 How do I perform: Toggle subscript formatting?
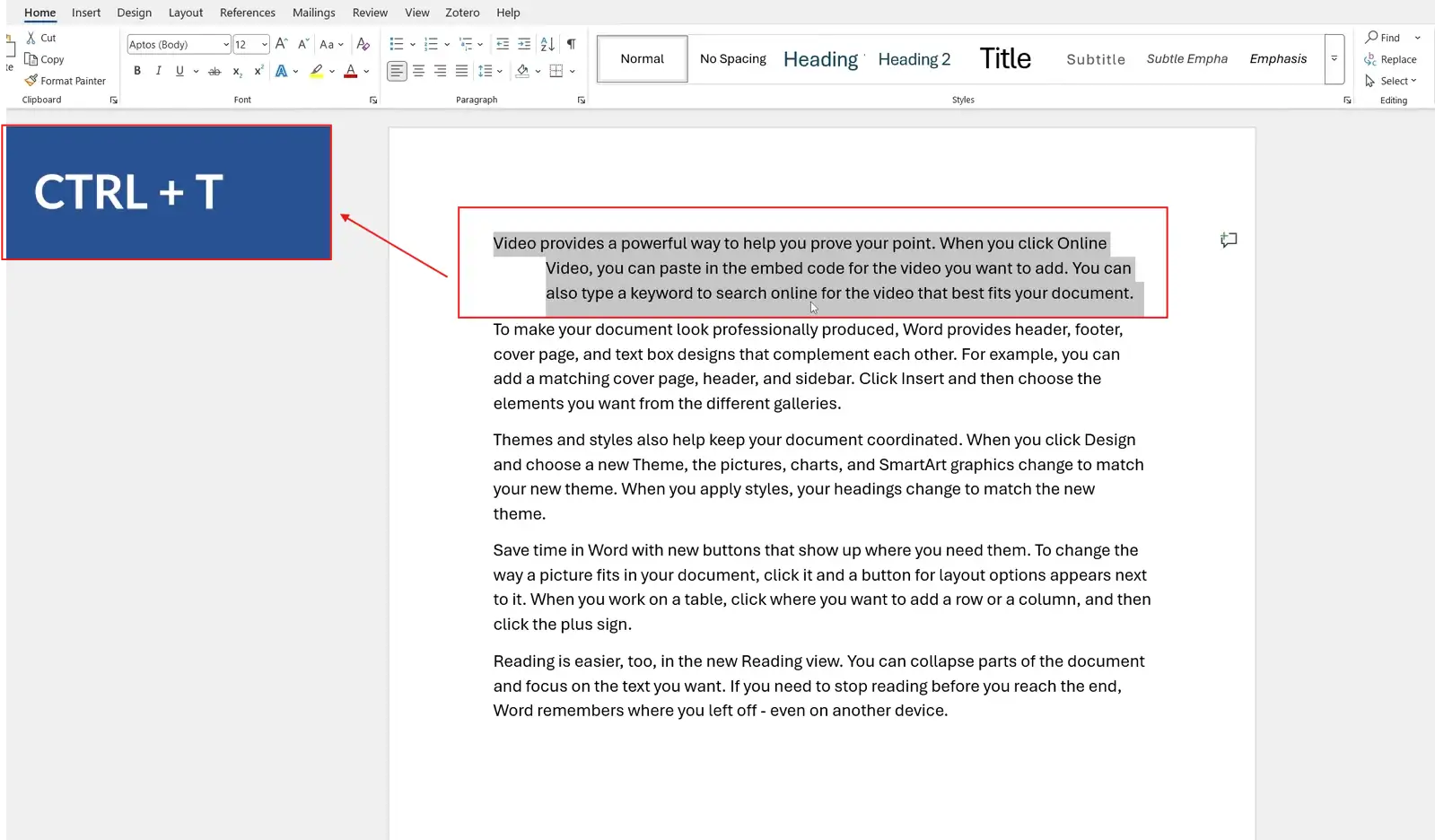click(x=237, y=71)
